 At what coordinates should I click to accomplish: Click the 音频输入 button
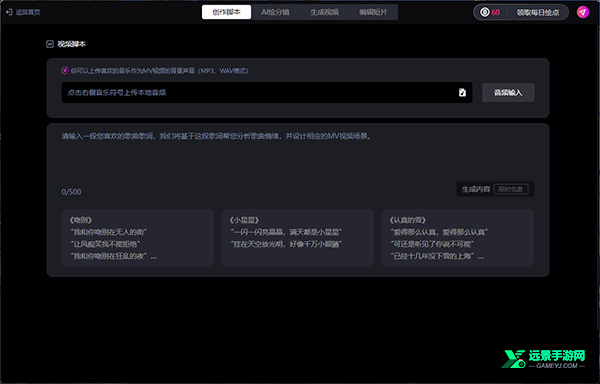(508, 93)
